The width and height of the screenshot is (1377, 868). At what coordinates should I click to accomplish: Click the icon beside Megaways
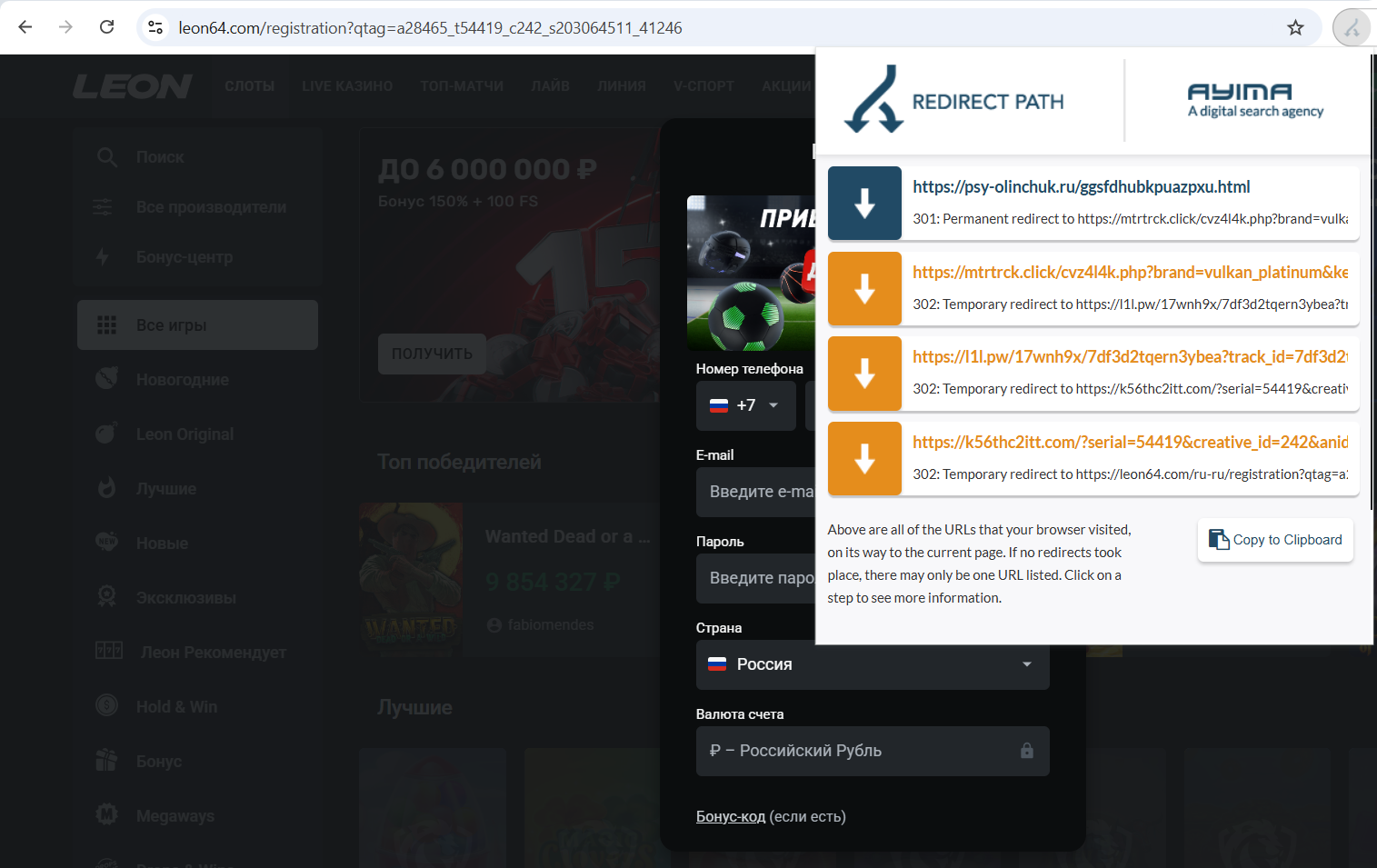[x=106, y=814]
